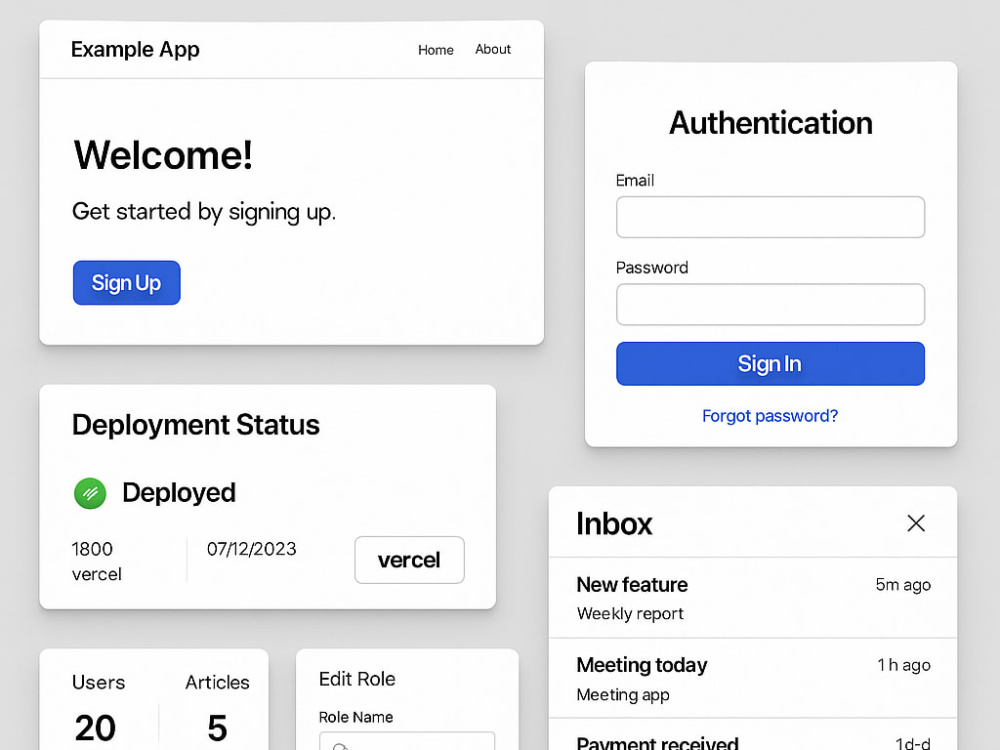Click the Get started by signing up text
This screenshot has width=1000, height=750.
tap(203, 212)
